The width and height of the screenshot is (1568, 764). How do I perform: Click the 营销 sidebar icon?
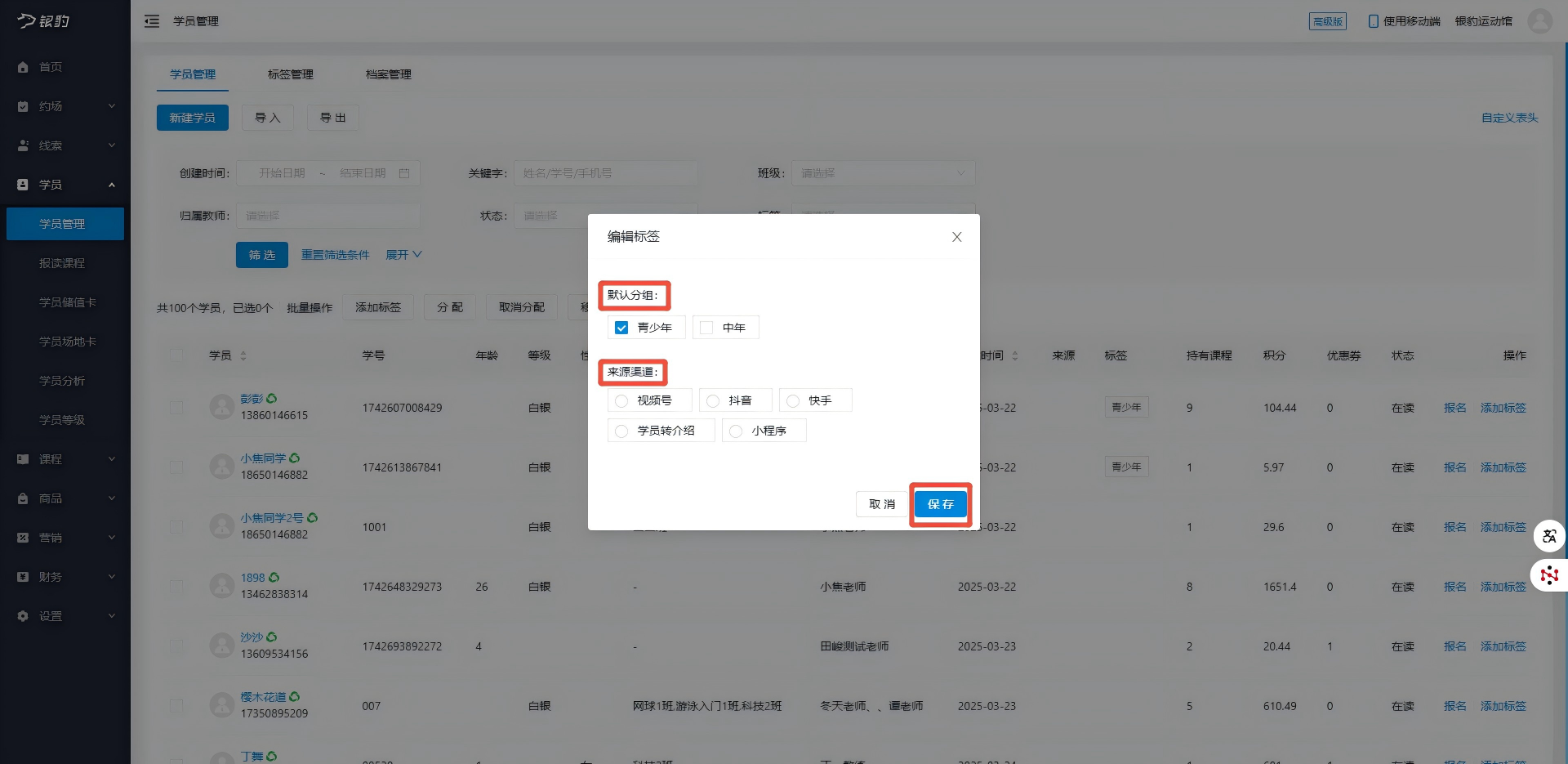pos(23,538)
